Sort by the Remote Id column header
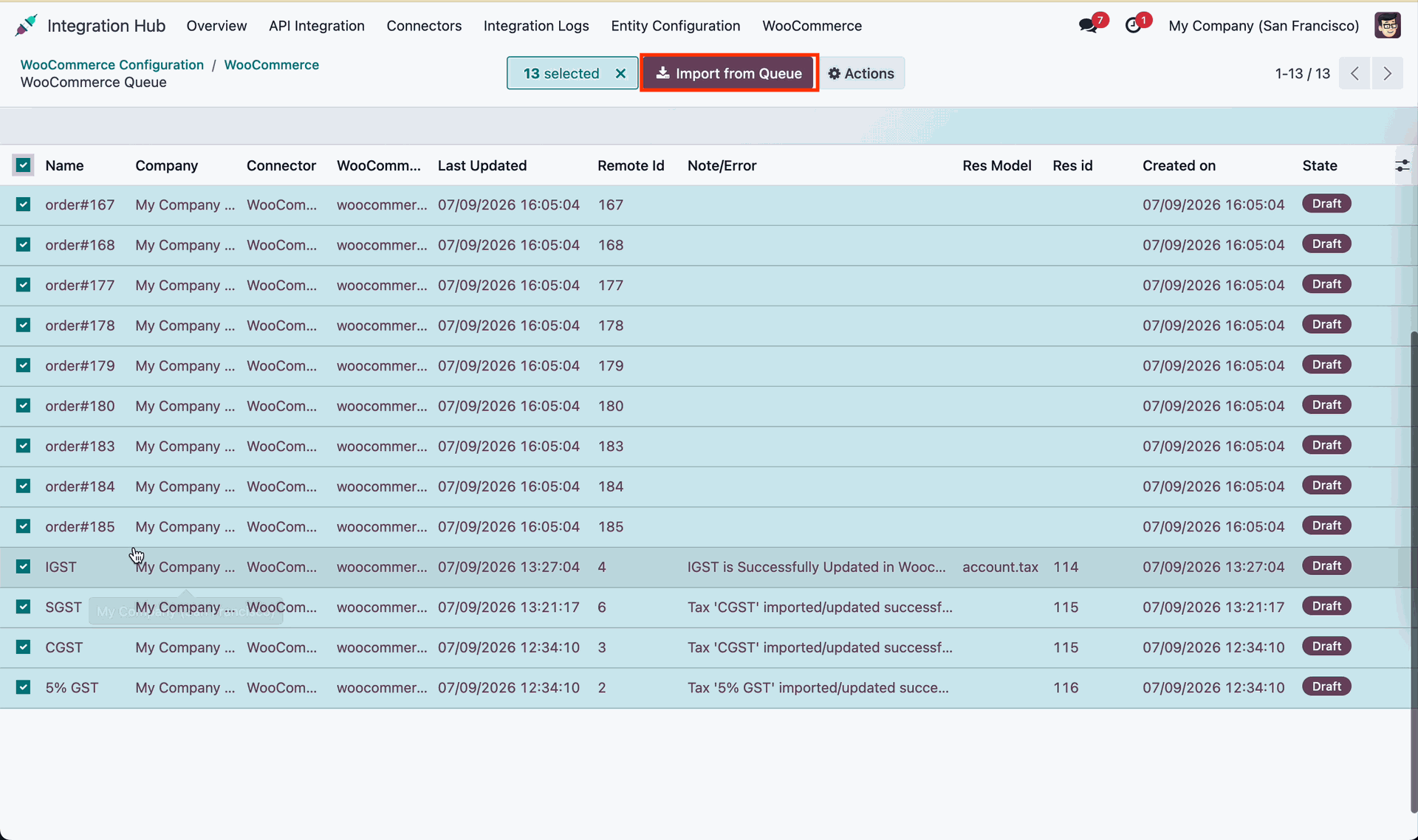Viewport: 1418px width, 840px height. [x=631, y=165]
